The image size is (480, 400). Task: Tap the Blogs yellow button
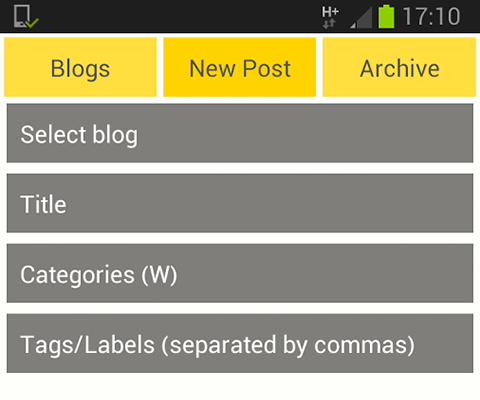[x=80, y=67]
